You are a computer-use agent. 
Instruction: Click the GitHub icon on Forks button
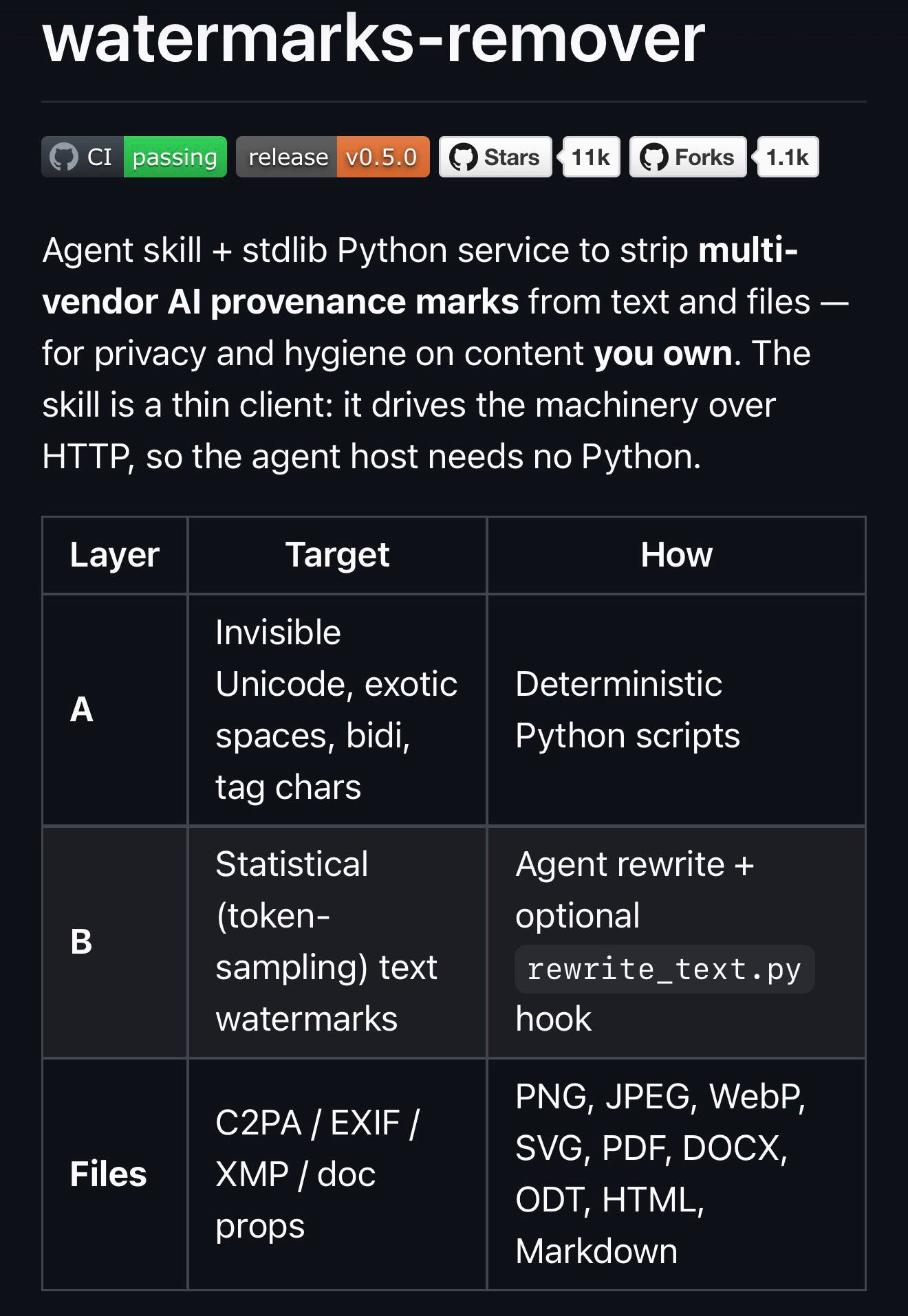point(653,157)
